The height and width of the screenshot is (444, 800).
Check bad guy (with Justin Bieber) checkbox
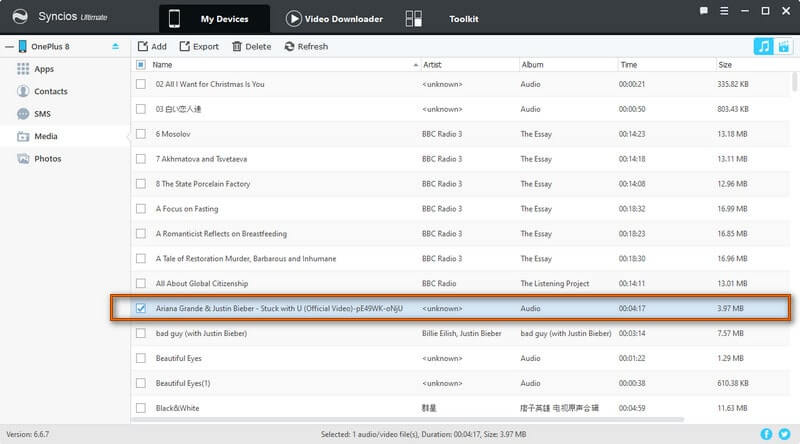pyautogui.click(x=141, y=333)
